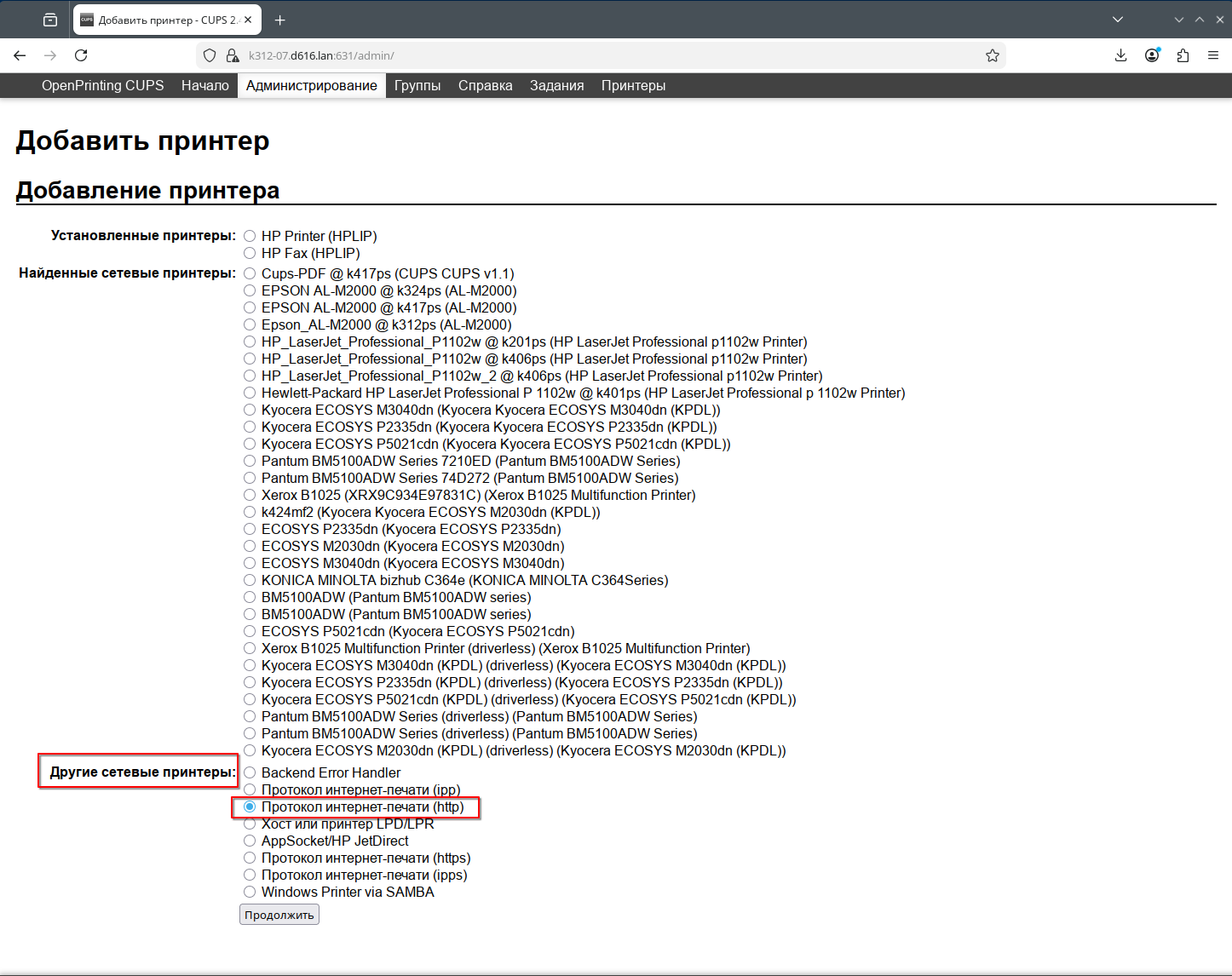Open the downloads panel
The image size is (1232, 976).
[1120, 55]
